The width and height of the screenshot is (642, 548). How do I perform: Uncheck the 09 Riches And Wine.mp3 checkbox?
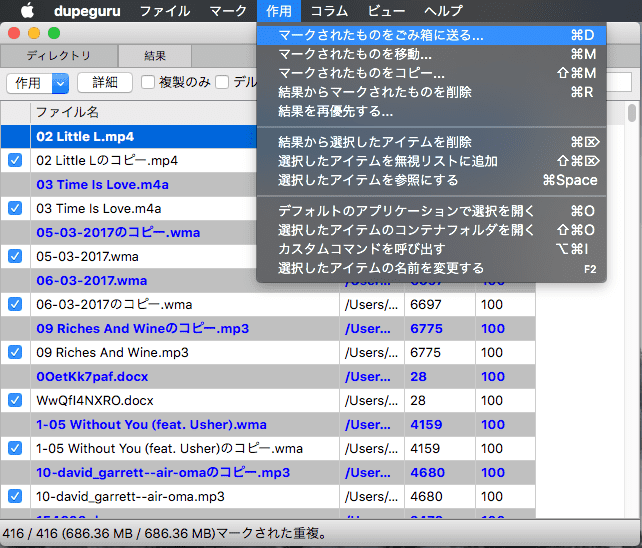tap(15, 352)
